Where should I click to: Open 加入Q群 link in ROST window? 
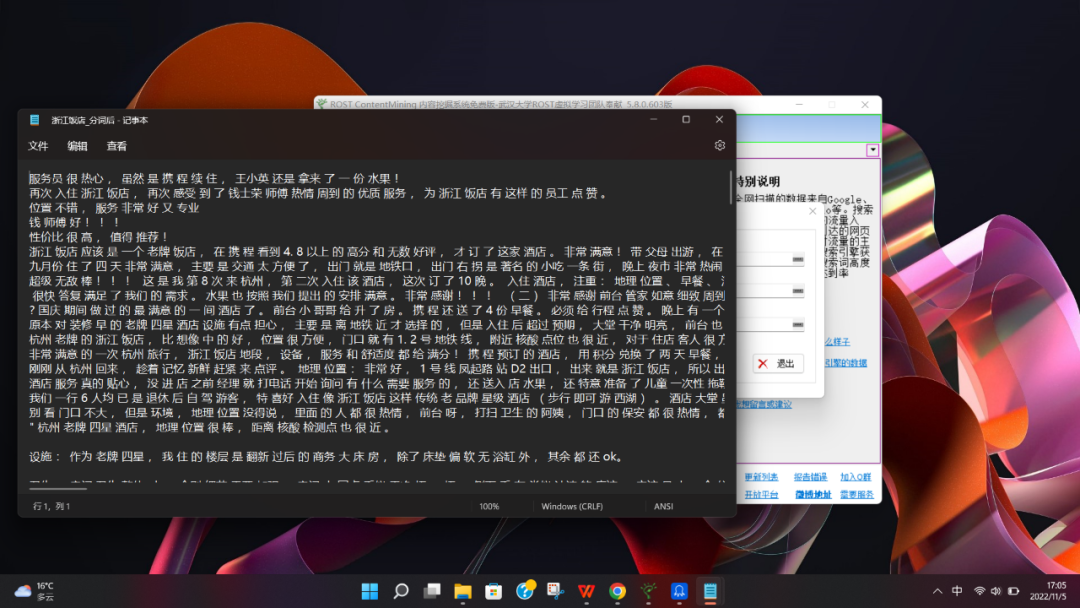pos(855,477)
